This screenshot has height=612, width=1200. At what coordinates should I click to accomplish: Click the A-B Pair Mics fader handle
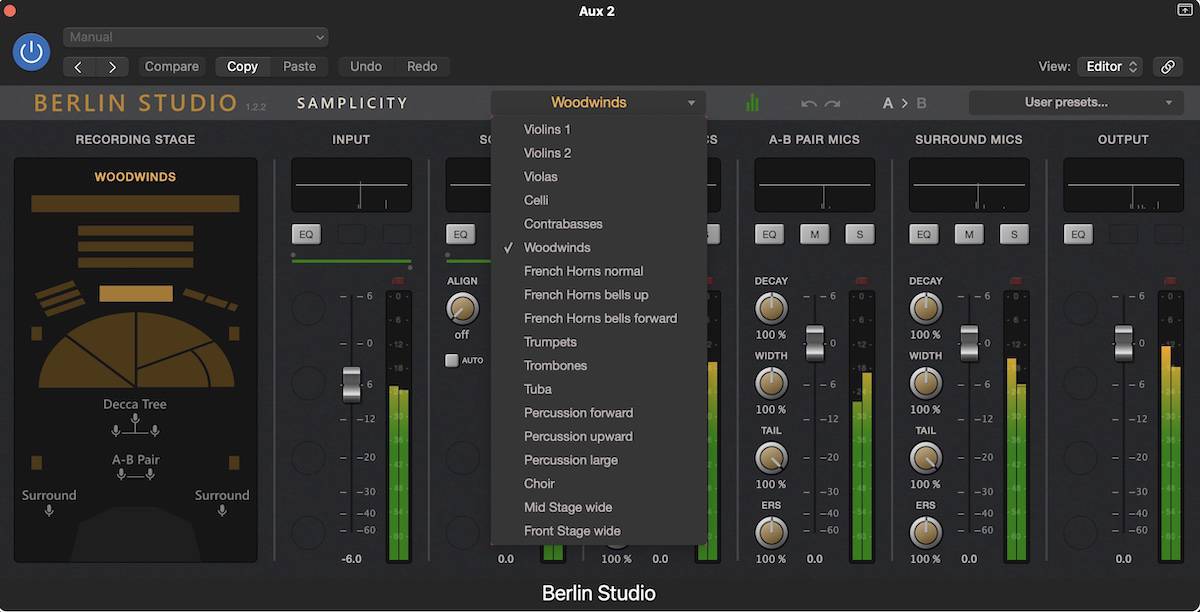coord(815,343)
